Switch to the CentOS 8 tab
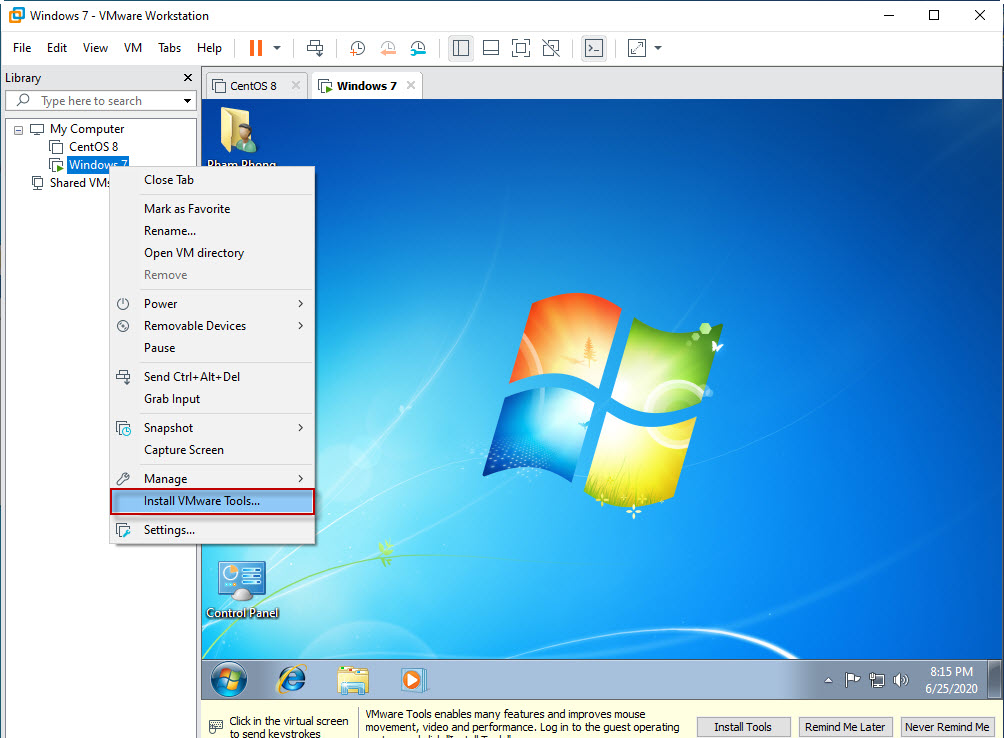Viewport: 1004px width, 738px height. (255, 85)
